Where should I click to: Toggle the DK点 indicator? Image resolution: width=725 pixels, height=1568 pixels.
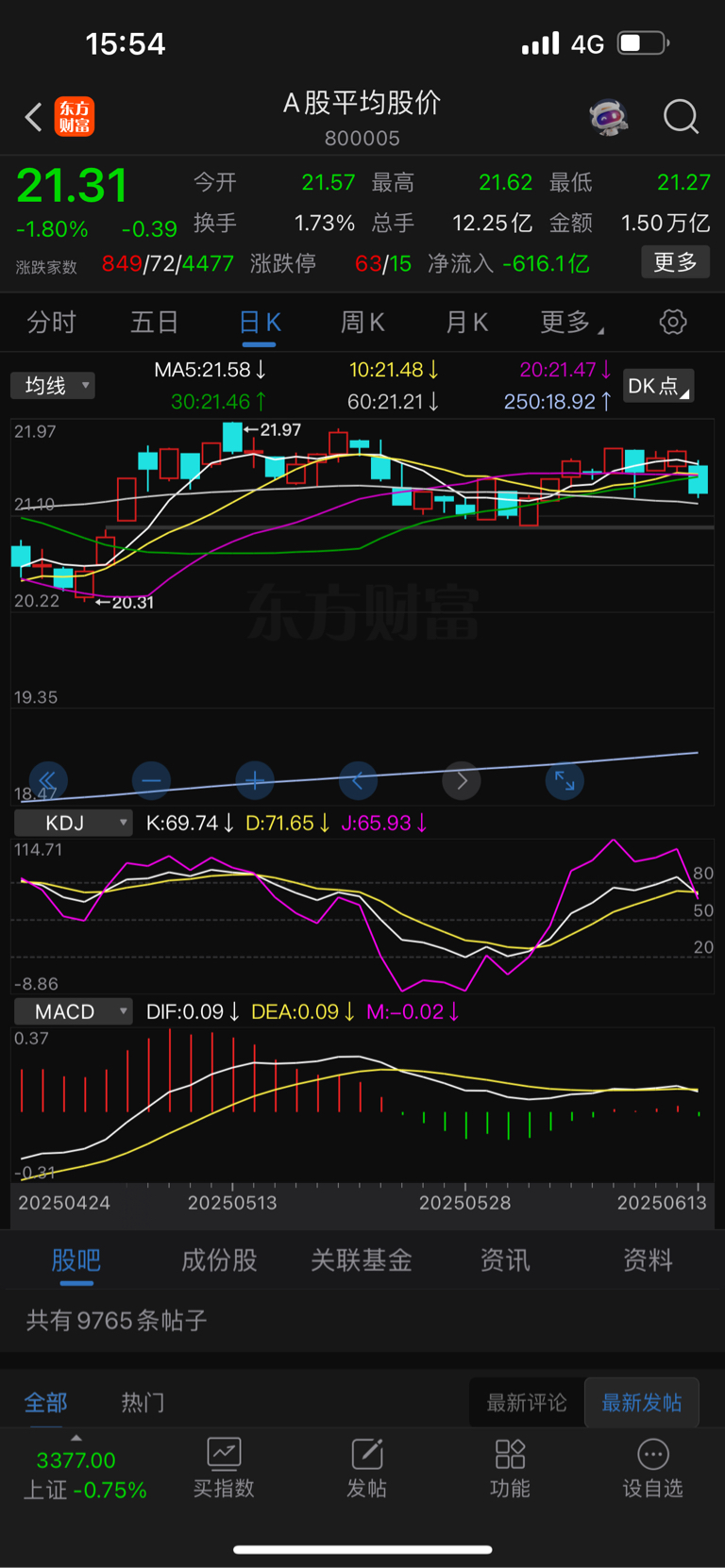tap(659, 386)
